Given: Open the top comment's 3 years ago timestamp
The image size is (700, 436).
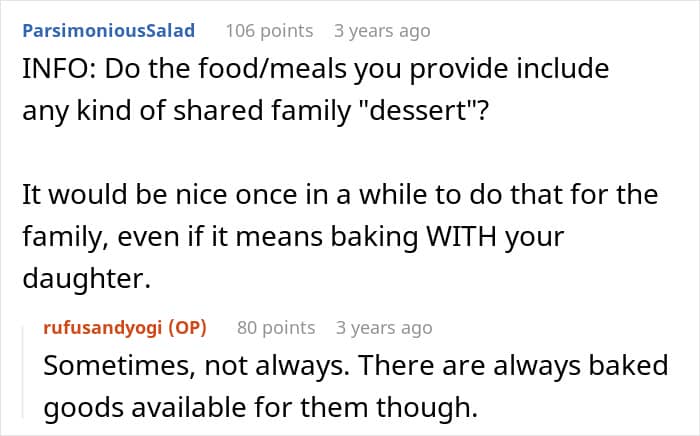Looking at the screenshot, I should (x=382, y=31).
